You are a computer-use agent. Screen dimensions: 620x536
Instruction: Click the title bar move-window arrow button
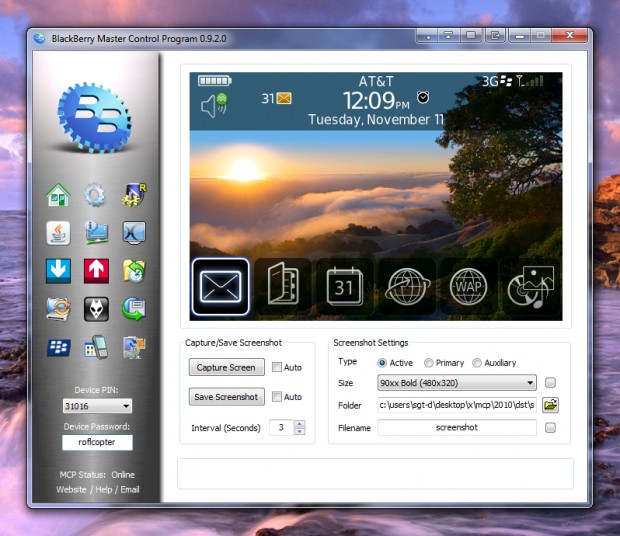pos(495,36)
